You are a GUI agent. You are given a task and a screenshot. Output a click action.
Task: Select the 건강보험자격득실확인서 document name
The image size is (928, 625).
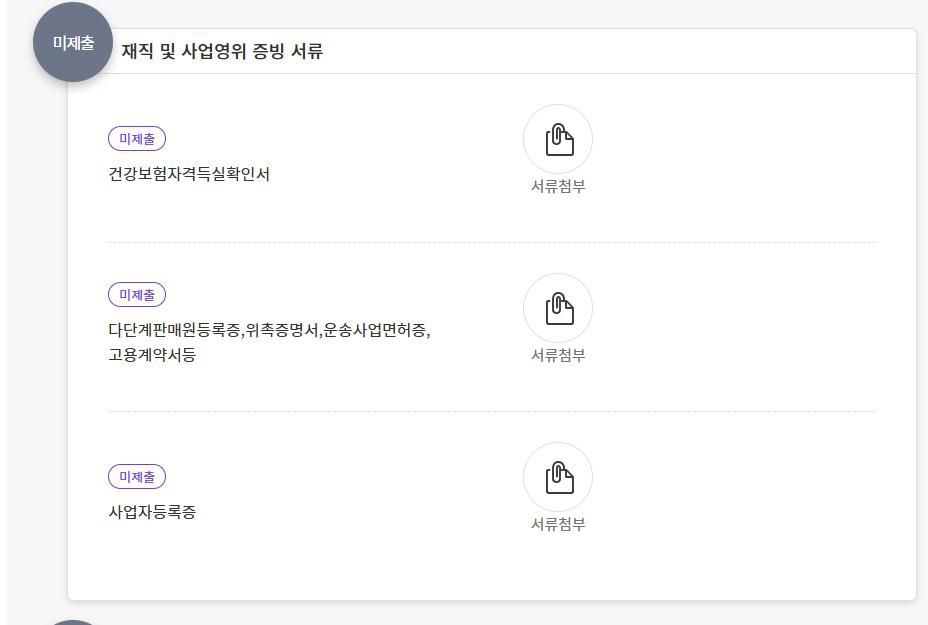(189, 174)
